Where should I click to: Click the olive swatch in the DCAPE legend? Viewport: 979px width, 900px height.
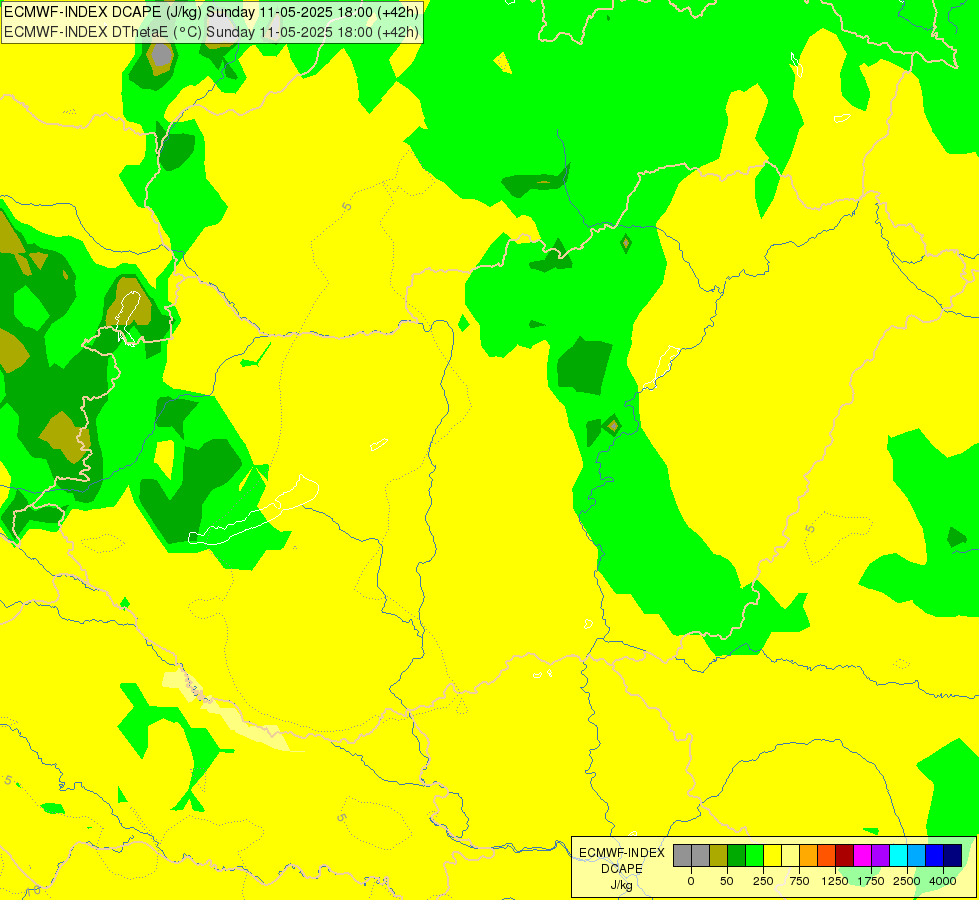(719, 855)
